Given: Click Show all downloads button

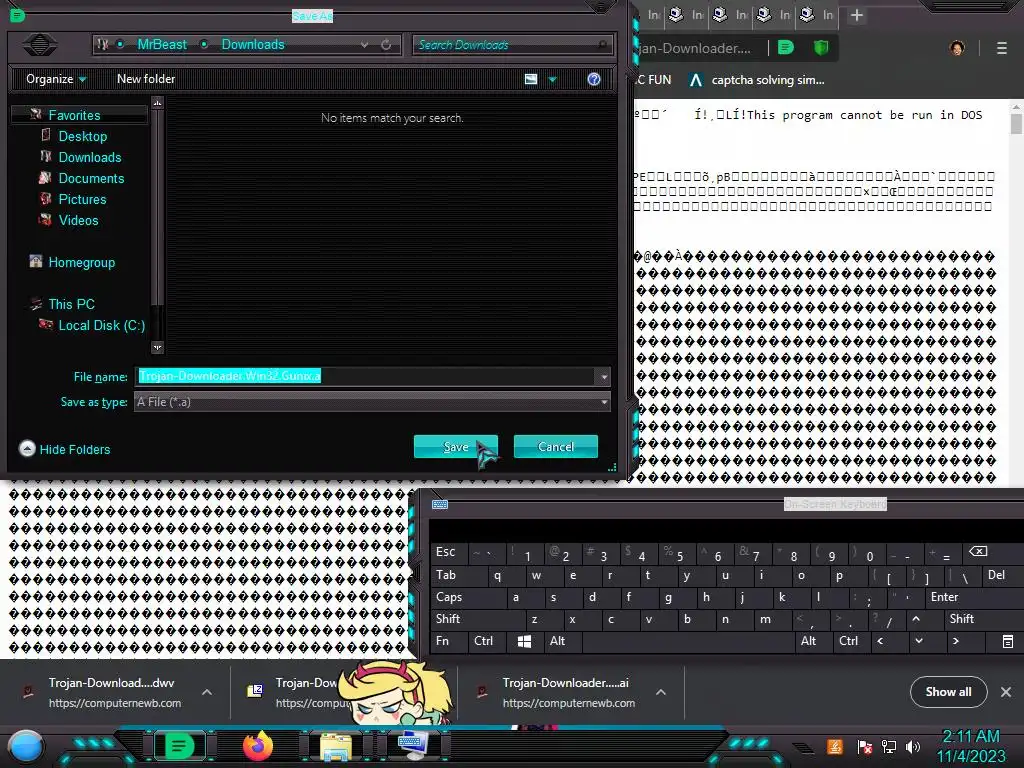Looking at the screenshot, I should pyautogui.click(x=948, y=692).
